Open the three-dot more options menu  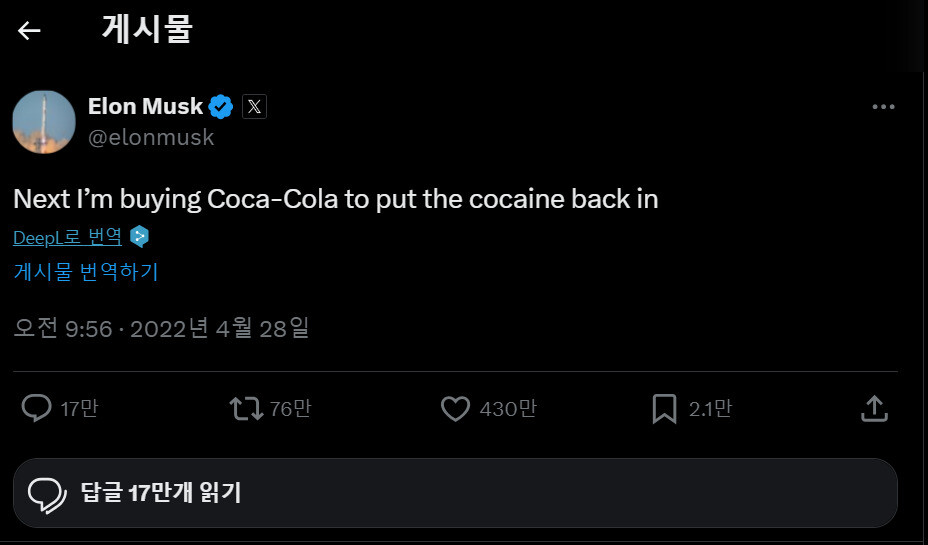point(883,107)
